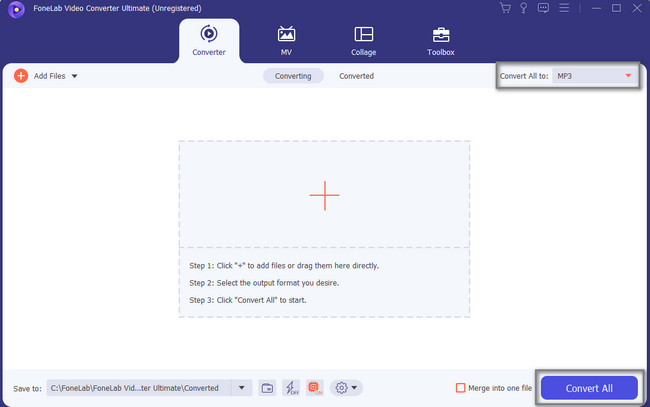Image resolution: width=650 pixels, height=407 pixels.
Task: Open the Converter tab
Action: [x=209, y=41]
